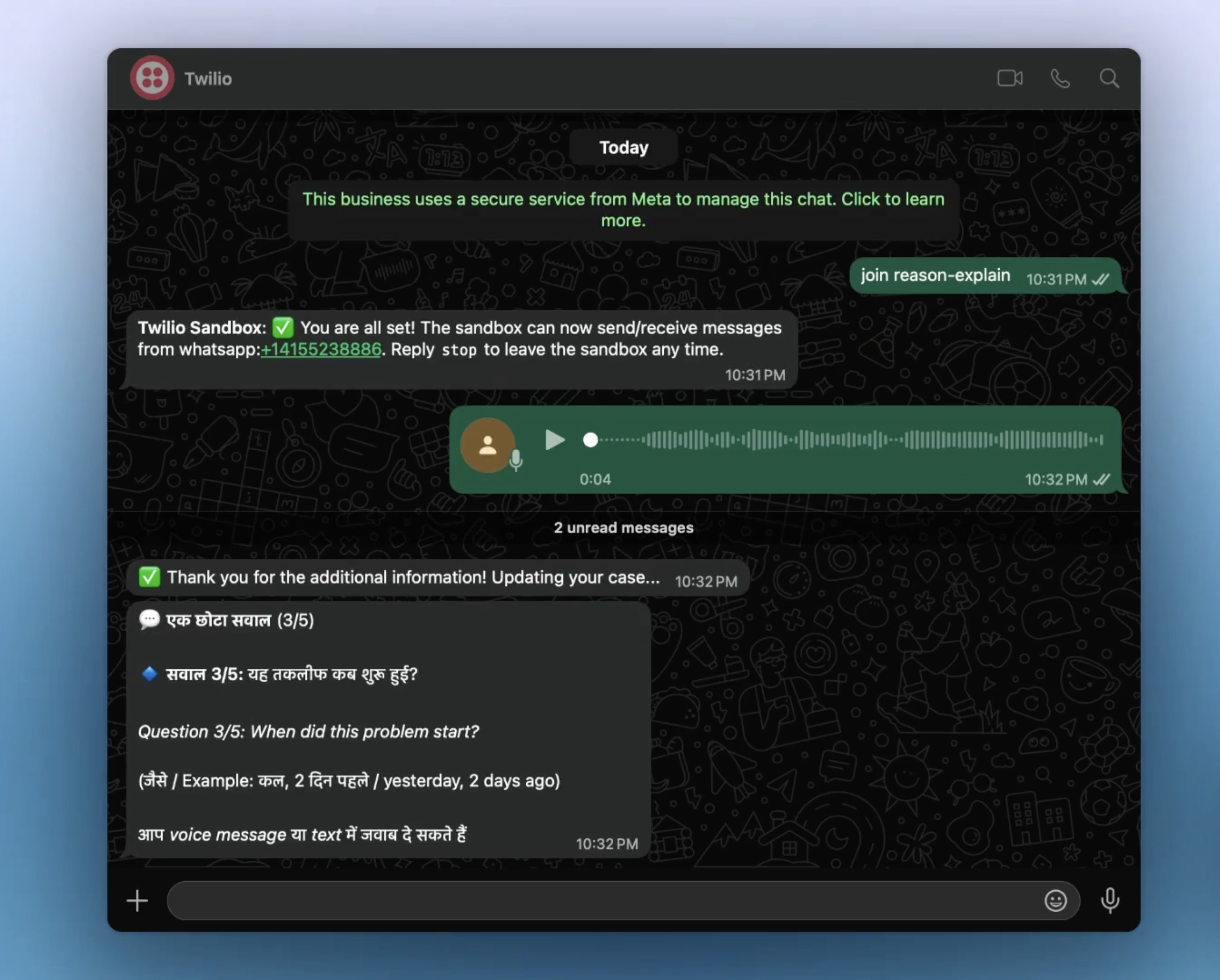Click the Twilio Sandbox confirmation message

tap(459, 340)
